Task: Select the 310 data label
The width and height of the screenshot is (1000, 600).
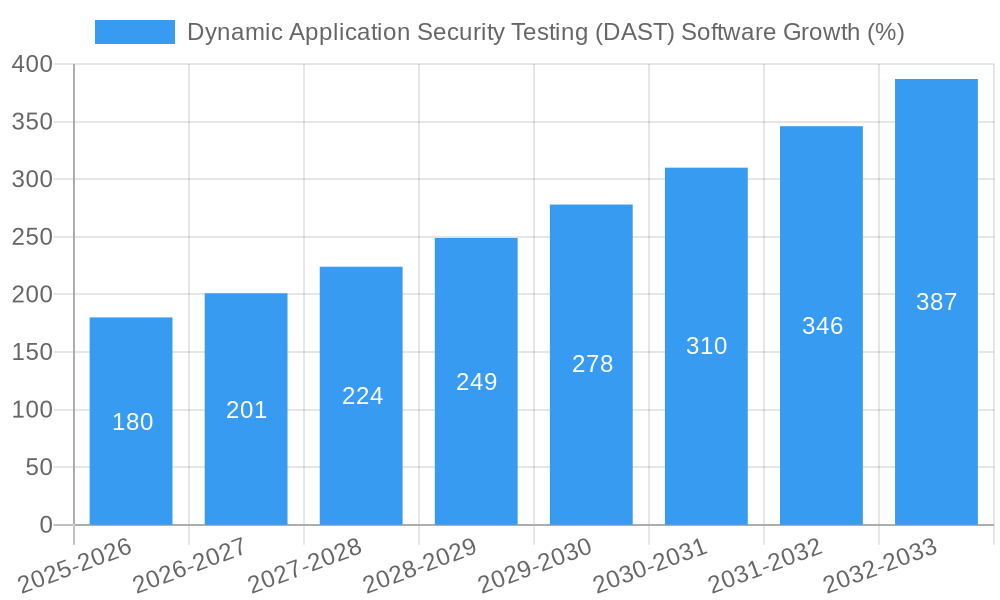Action: pos(706,346)
